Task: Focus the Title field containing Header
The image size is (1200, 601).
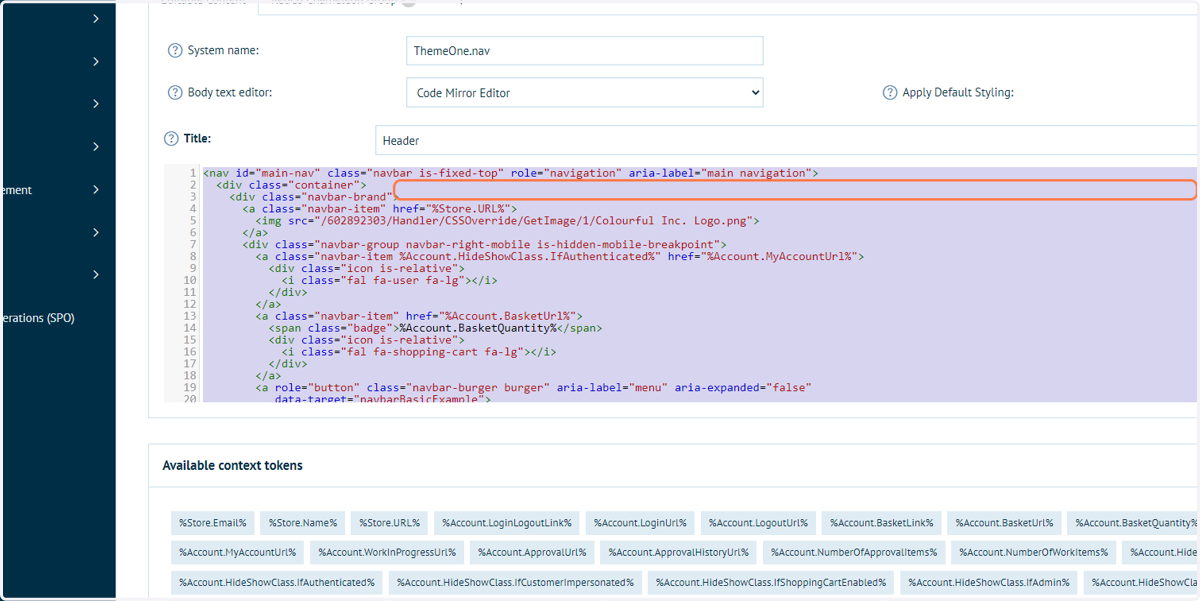Action: pyautogui.click(x=787, y=141)
